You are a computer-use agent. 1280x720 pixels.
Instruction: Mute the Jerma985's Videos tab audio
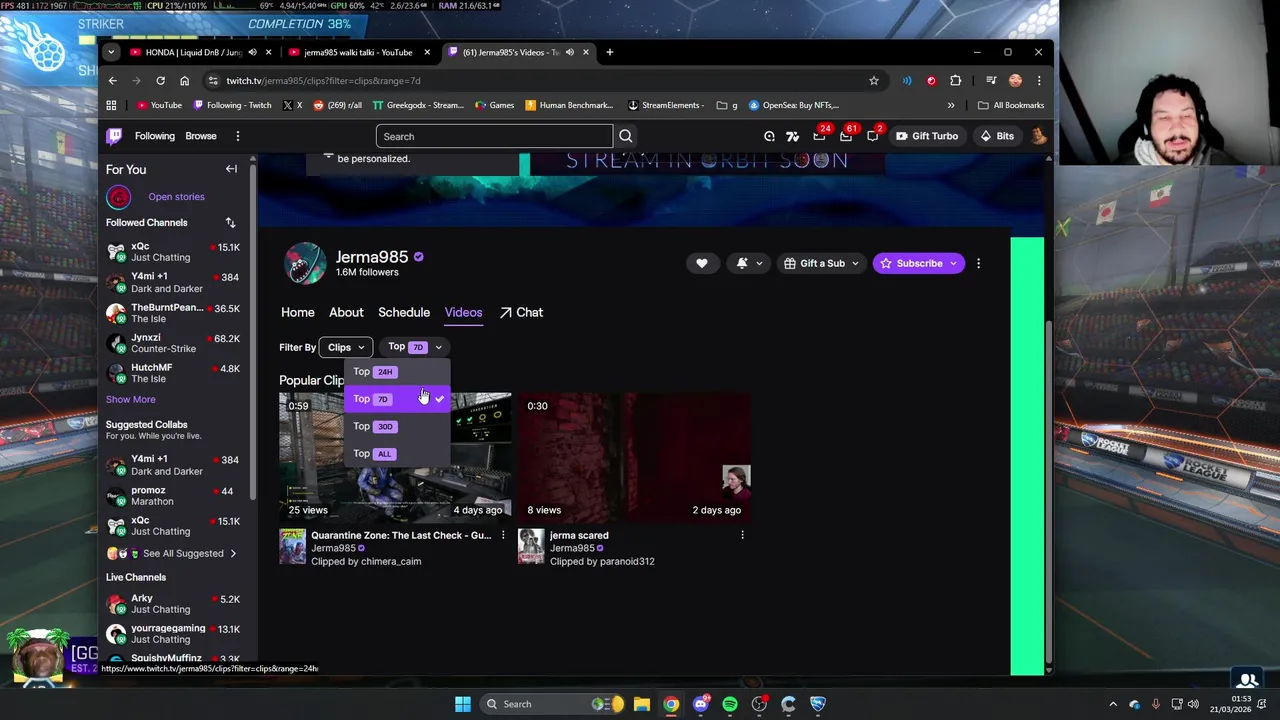570,52
